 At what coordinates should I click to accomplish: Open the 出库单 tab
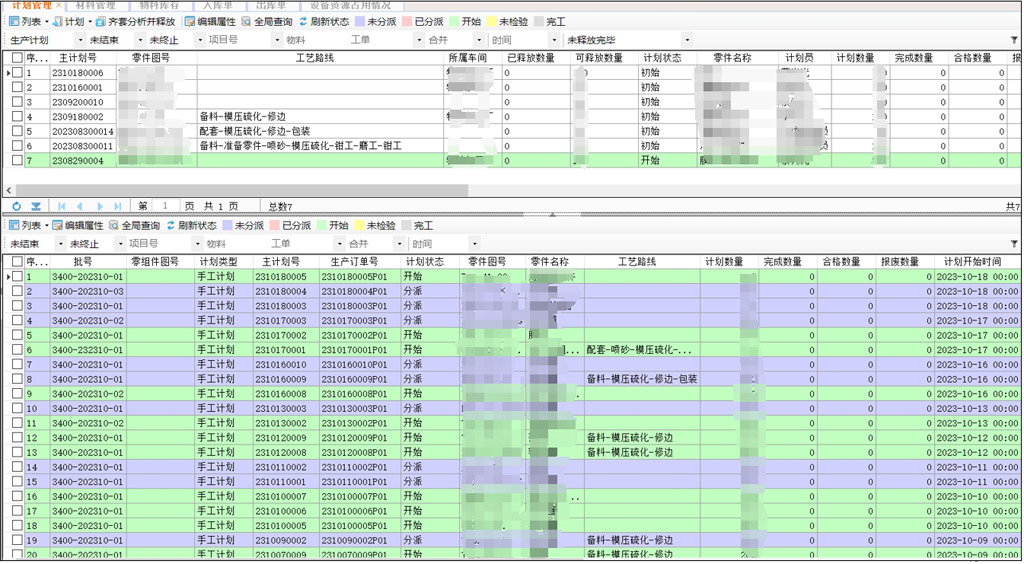pyautogui.click(x=270, y=5)
